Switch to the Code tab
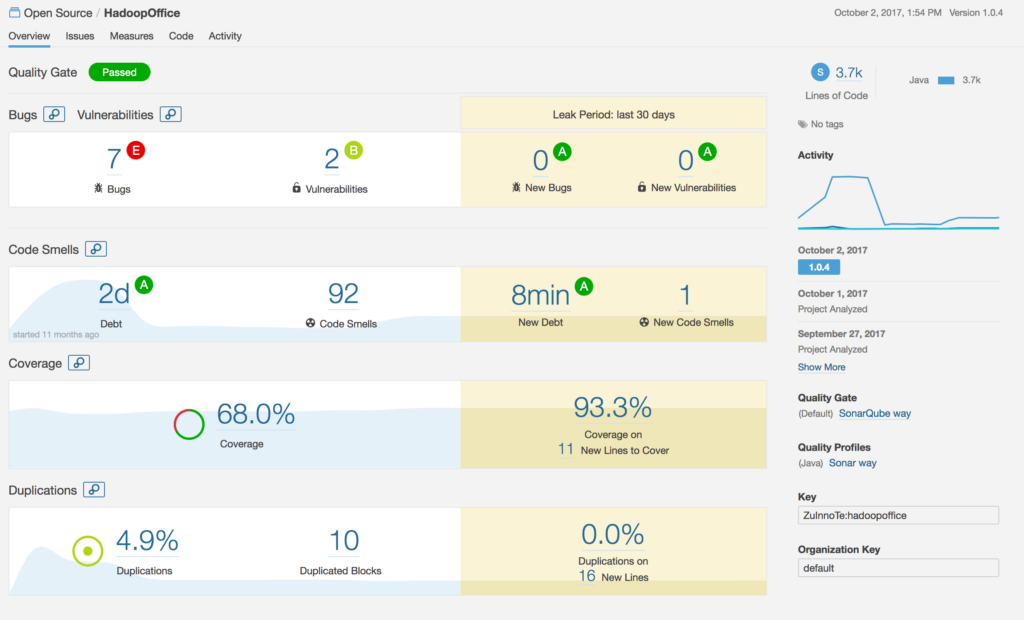The width and height of the screenshot is (1024, 620). click(x=181, y=36)
